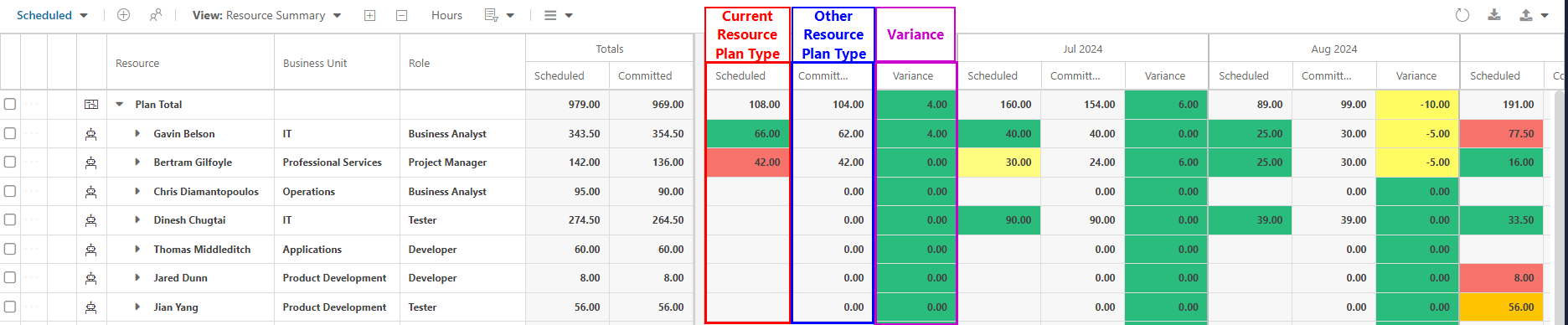Click Dinesh Chugtai's 274.50 scheduled total
Image resolution: width=1568 pixels, height=325 pixels.
click(567, 220)
